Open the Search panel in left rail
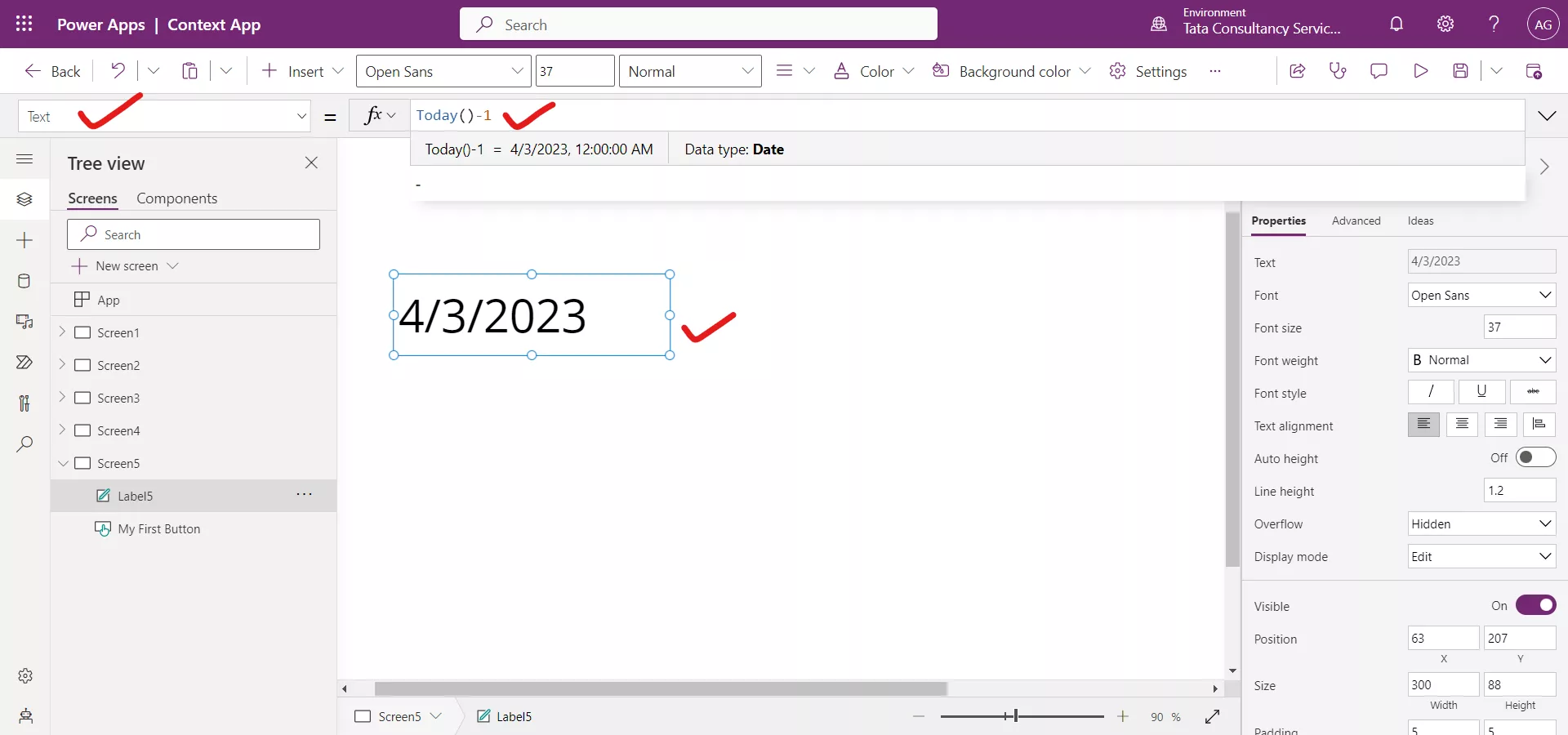 (x=24, y=444)
